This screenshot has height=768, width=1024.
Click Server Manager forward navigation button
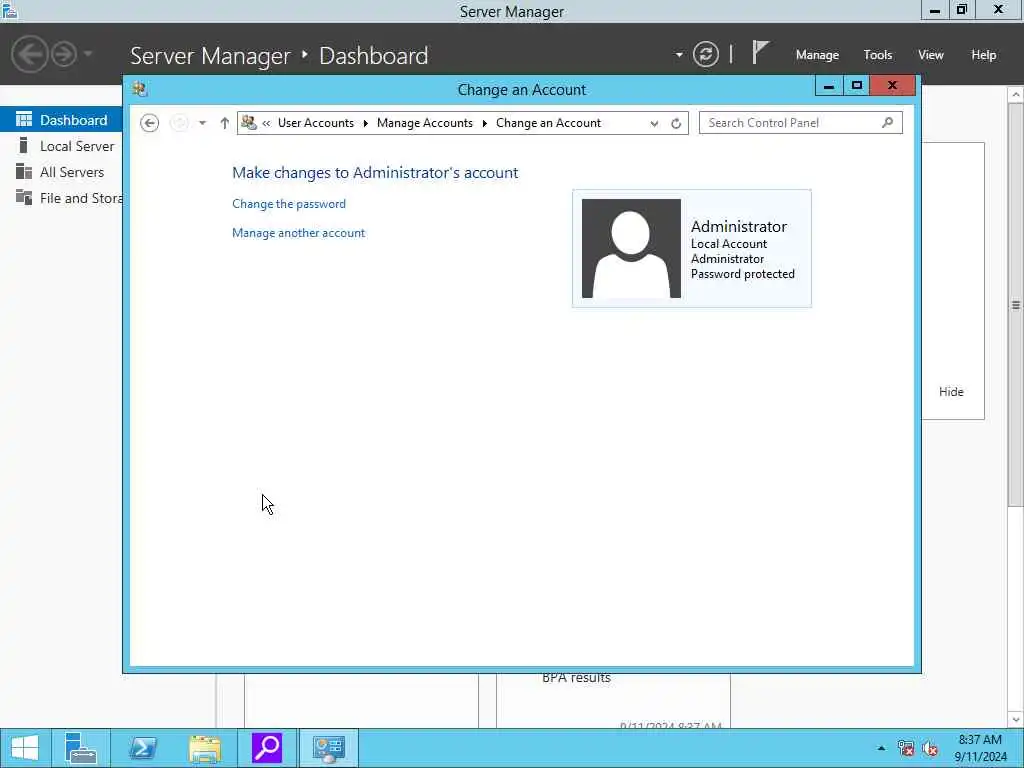[64, 54]
